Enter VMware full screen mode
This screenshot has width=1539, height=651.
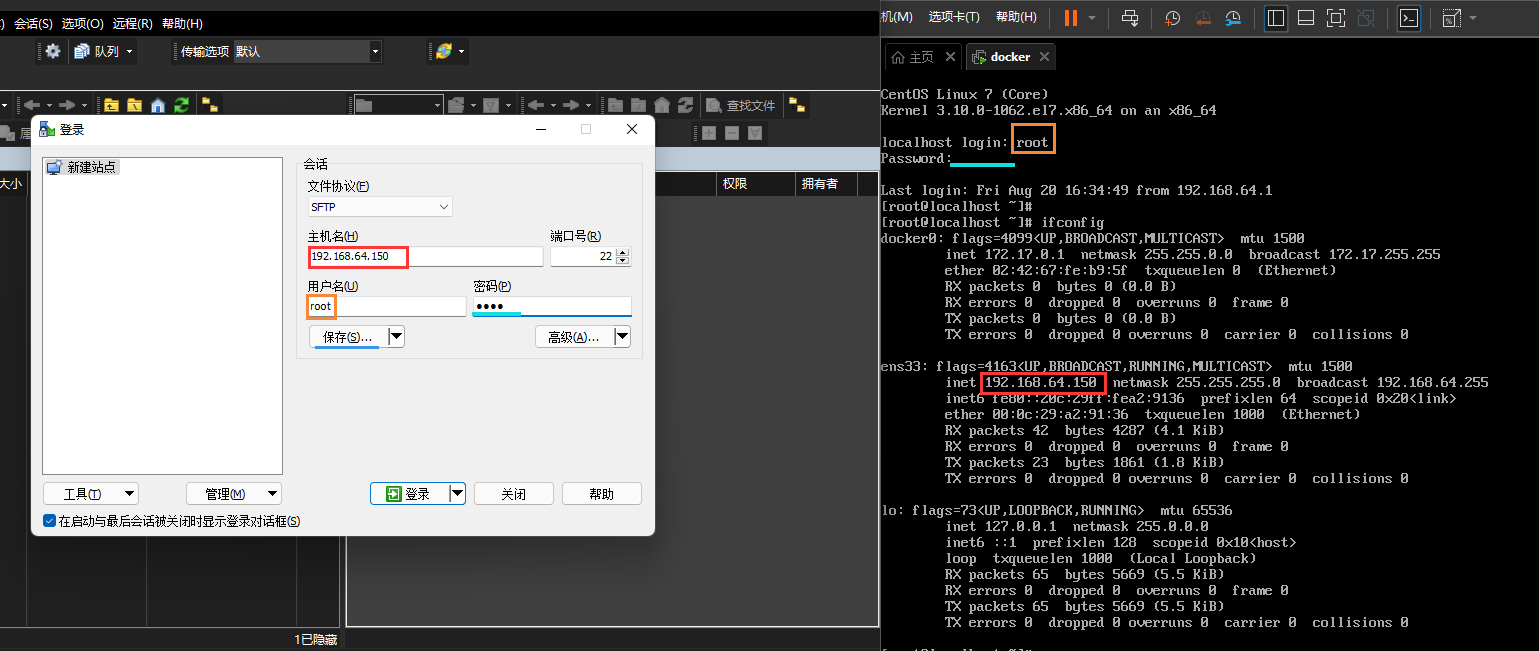coord(1336,18)
